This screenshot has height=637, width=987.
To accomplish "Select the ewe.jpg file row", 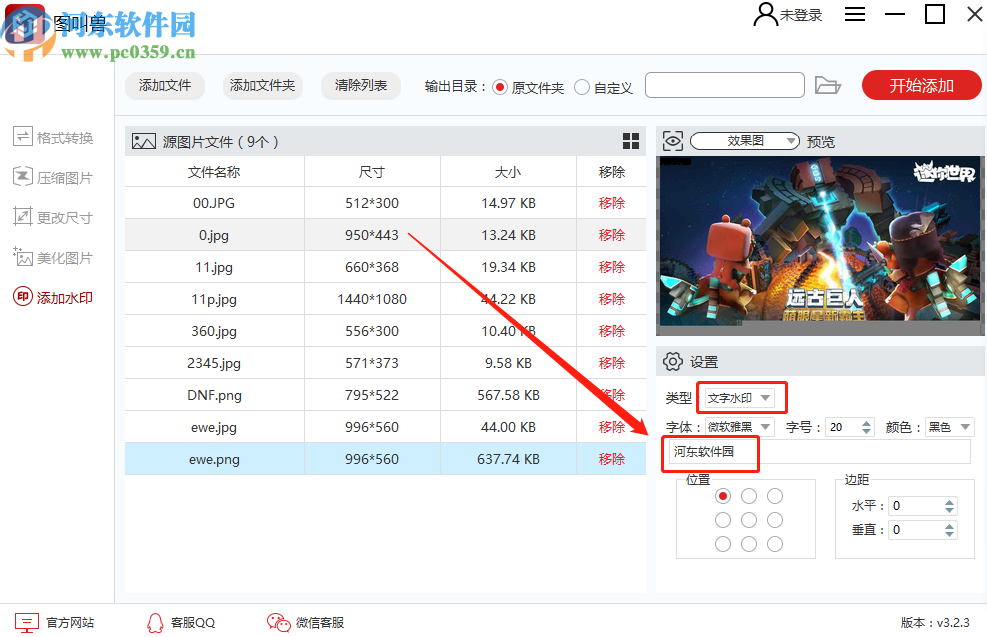I will pos(385,427).
